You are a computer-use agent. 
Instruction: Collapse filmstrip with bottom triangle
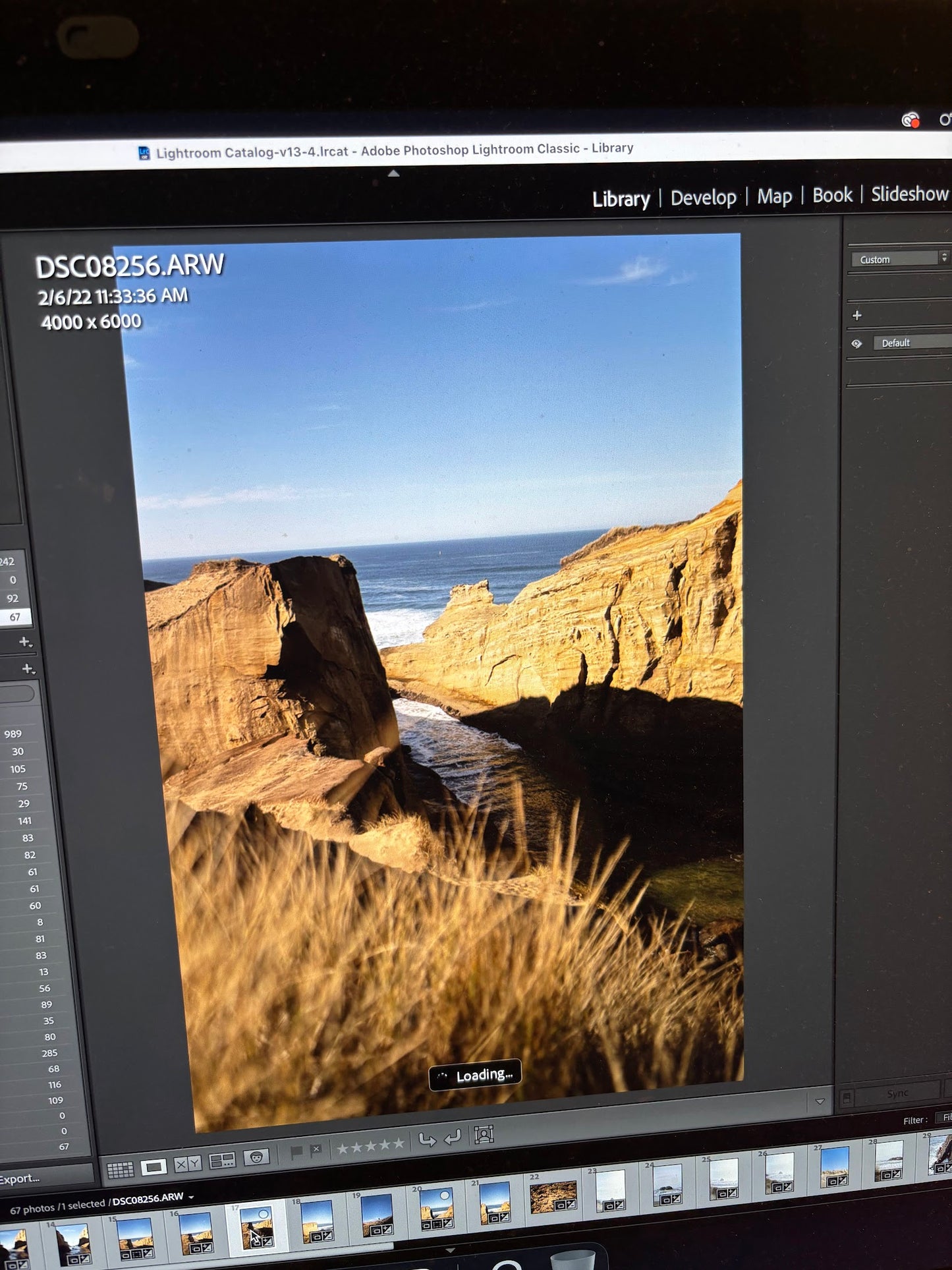coord(450,1250)
